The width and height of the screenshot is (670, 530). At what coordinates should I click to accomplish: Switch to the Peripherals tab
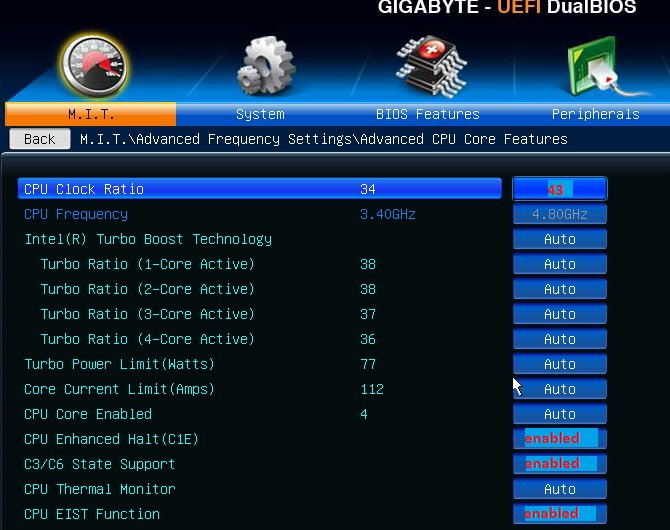595,114
